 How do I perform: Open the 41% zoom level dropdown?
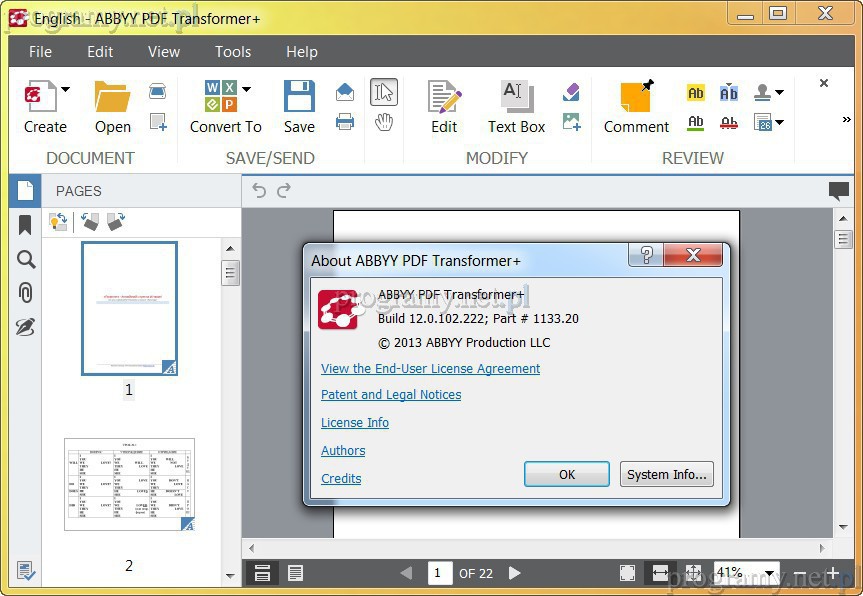click(769, 574)
